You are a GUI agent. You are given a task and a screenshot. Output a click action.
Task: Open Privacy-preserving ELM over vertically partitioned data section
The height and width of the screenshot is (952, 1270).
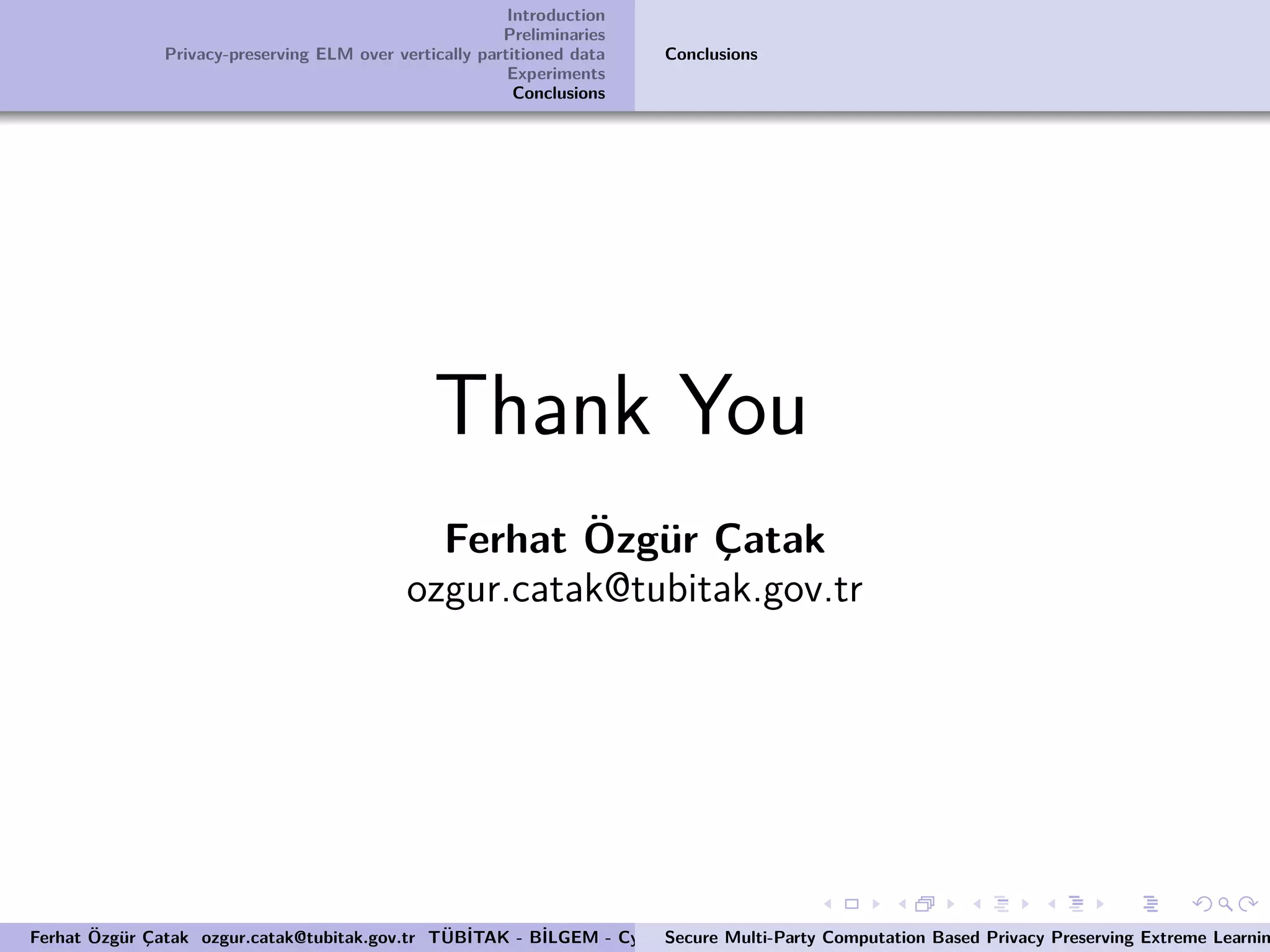pyautogui.click(x=384, y=55)
